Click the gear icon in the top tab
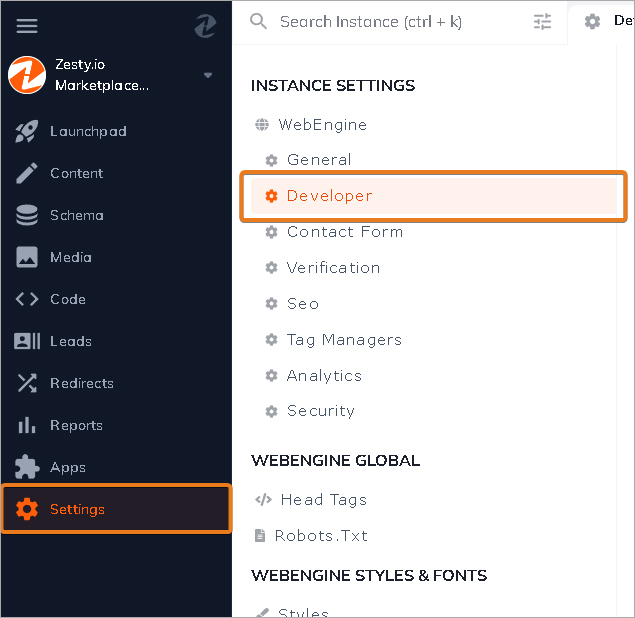The image size is (635, 618). pyautogui.click(x=592, y=21)
